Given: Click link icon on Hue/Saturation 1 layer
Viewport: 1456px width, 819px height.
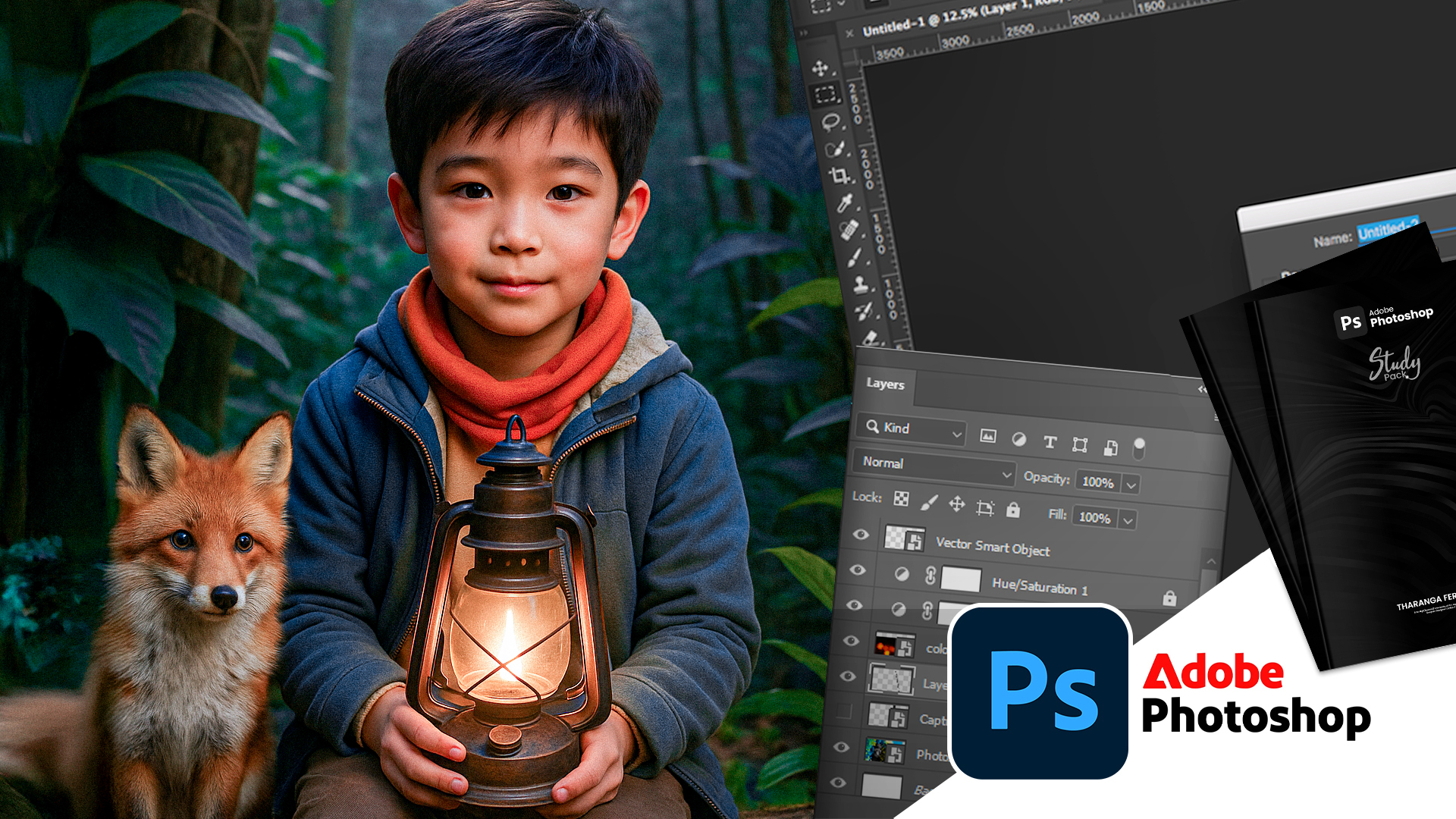Looking at the screenshot, I should 930,576.
